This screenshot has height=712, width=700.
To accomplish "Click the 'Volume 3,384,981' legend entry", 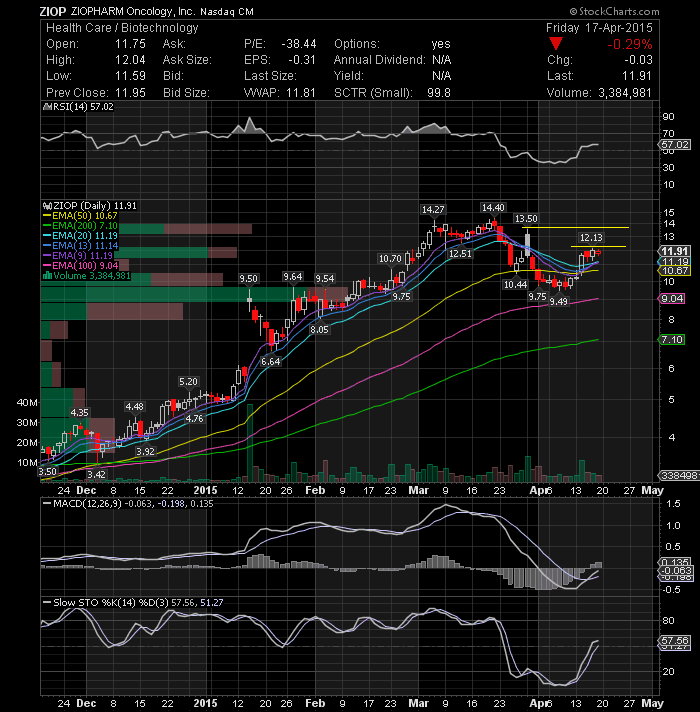I will (91, 276).
